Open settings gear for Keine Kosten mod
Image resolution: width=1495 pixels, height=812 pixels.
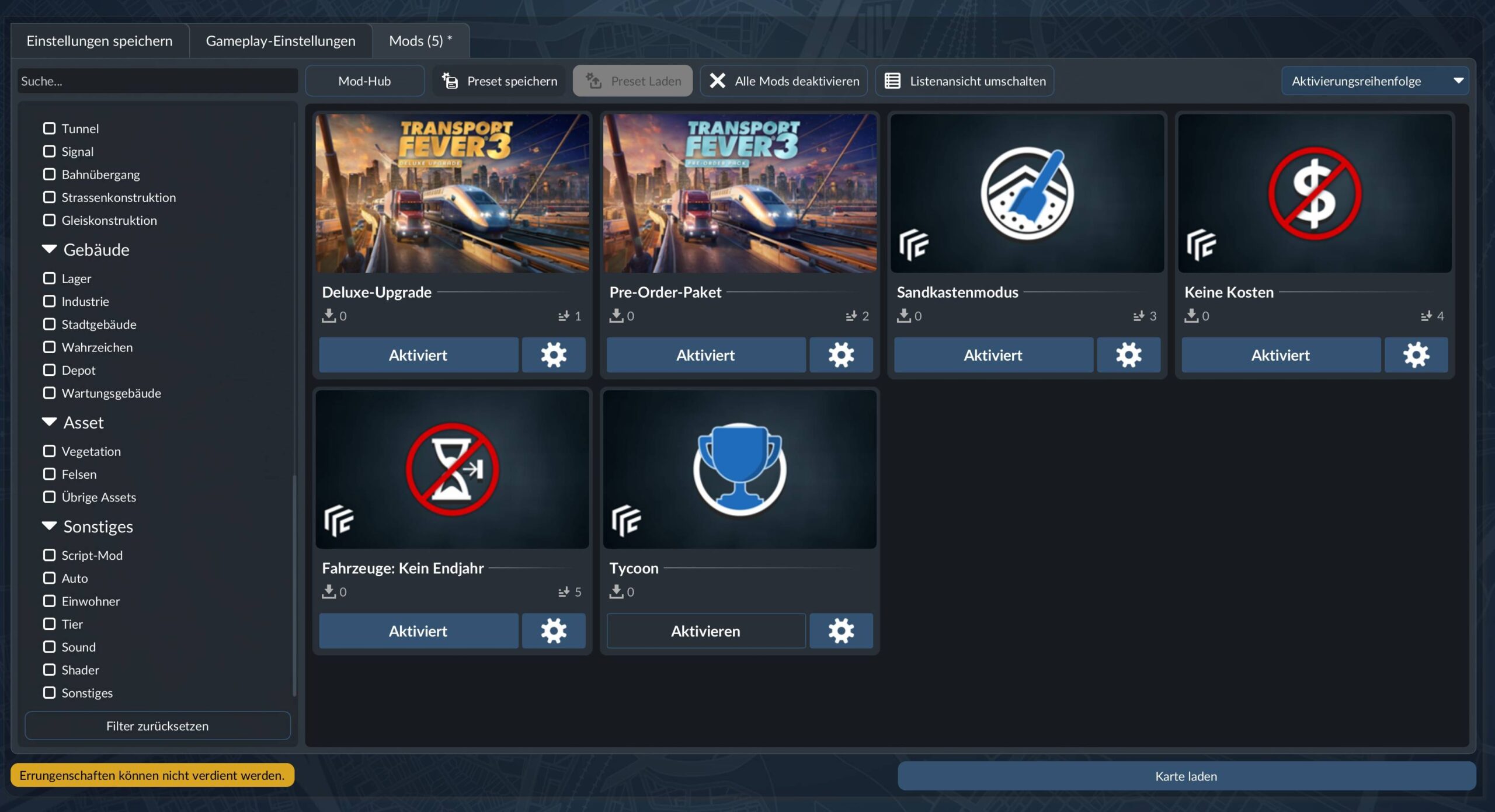click(1416, 355)
